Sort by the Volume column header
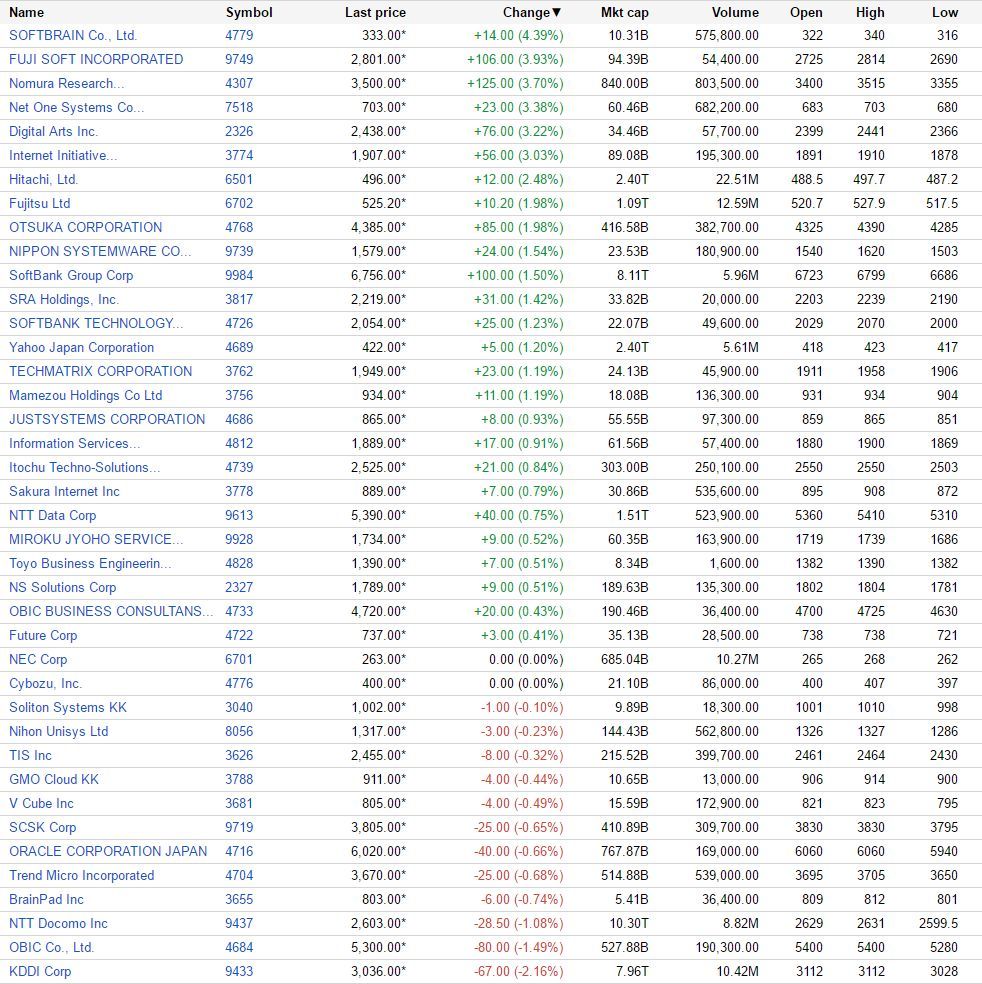 click(x=735, y=13)
